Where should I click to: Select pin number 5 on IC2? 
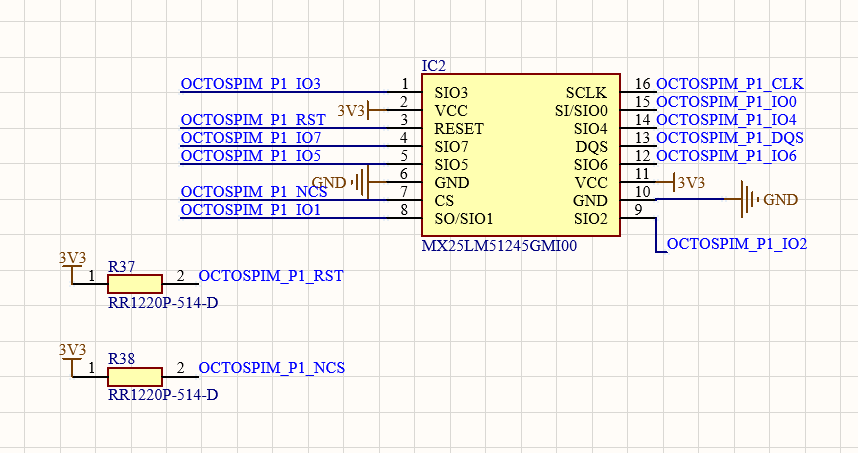(x=404, y=156)
